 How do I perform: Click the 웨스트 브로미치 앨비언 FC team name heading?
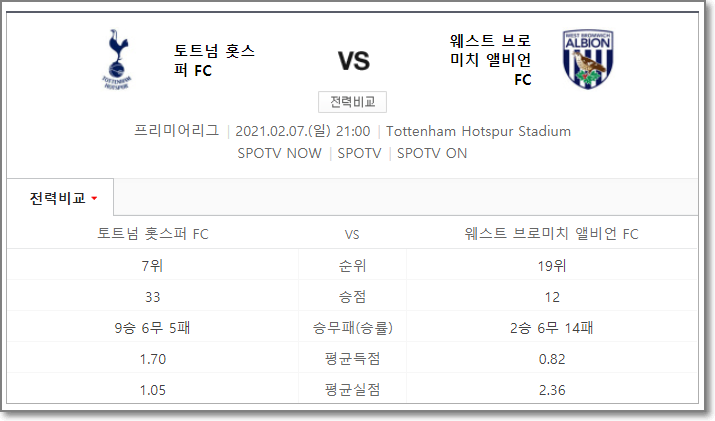click(491, 60)
